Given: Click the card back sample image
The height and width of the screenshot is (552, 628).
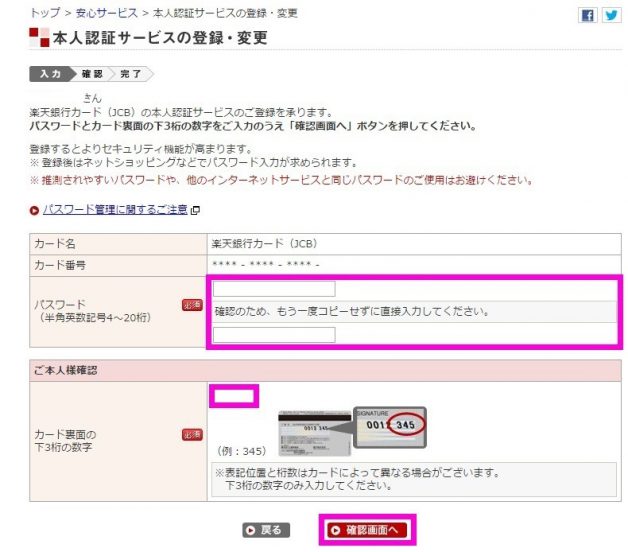Looking at the screenshot, I should [x=314, y=433].
